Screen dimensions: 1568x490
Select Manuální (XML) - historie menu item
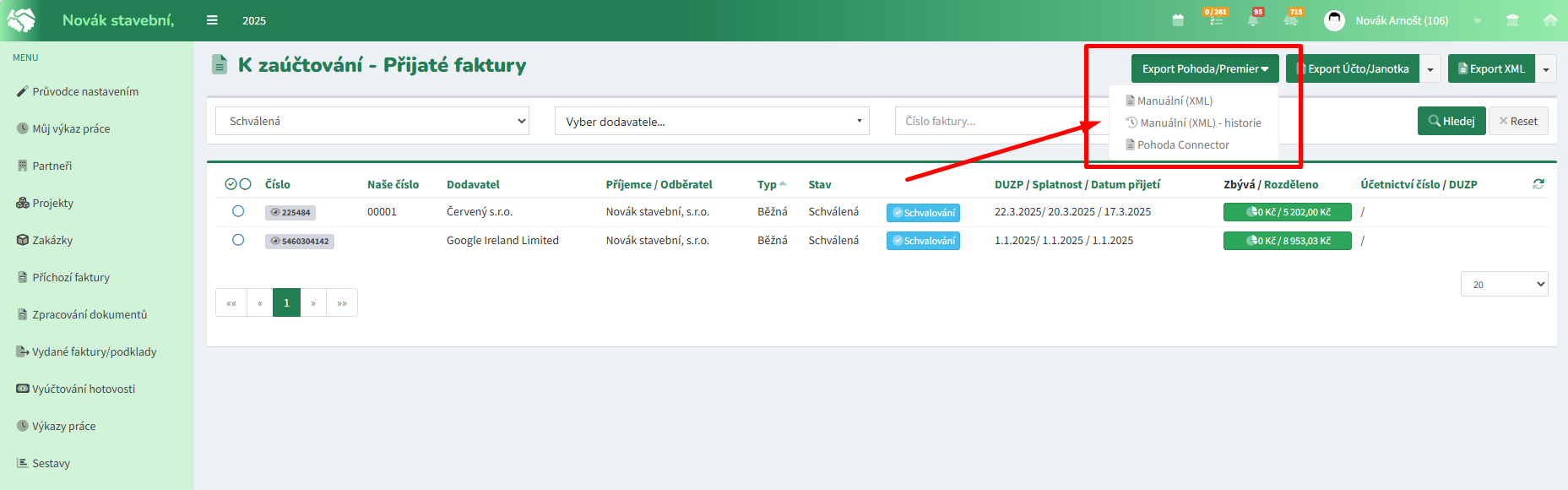pyautogui.click(x=1199, y=122)
